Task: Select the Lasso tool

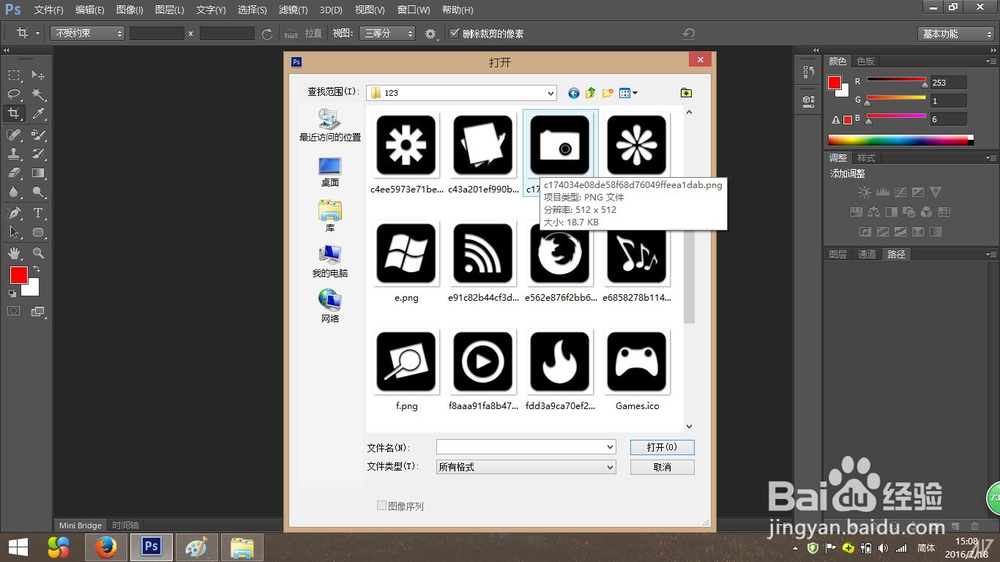Action: pos(13,94)
